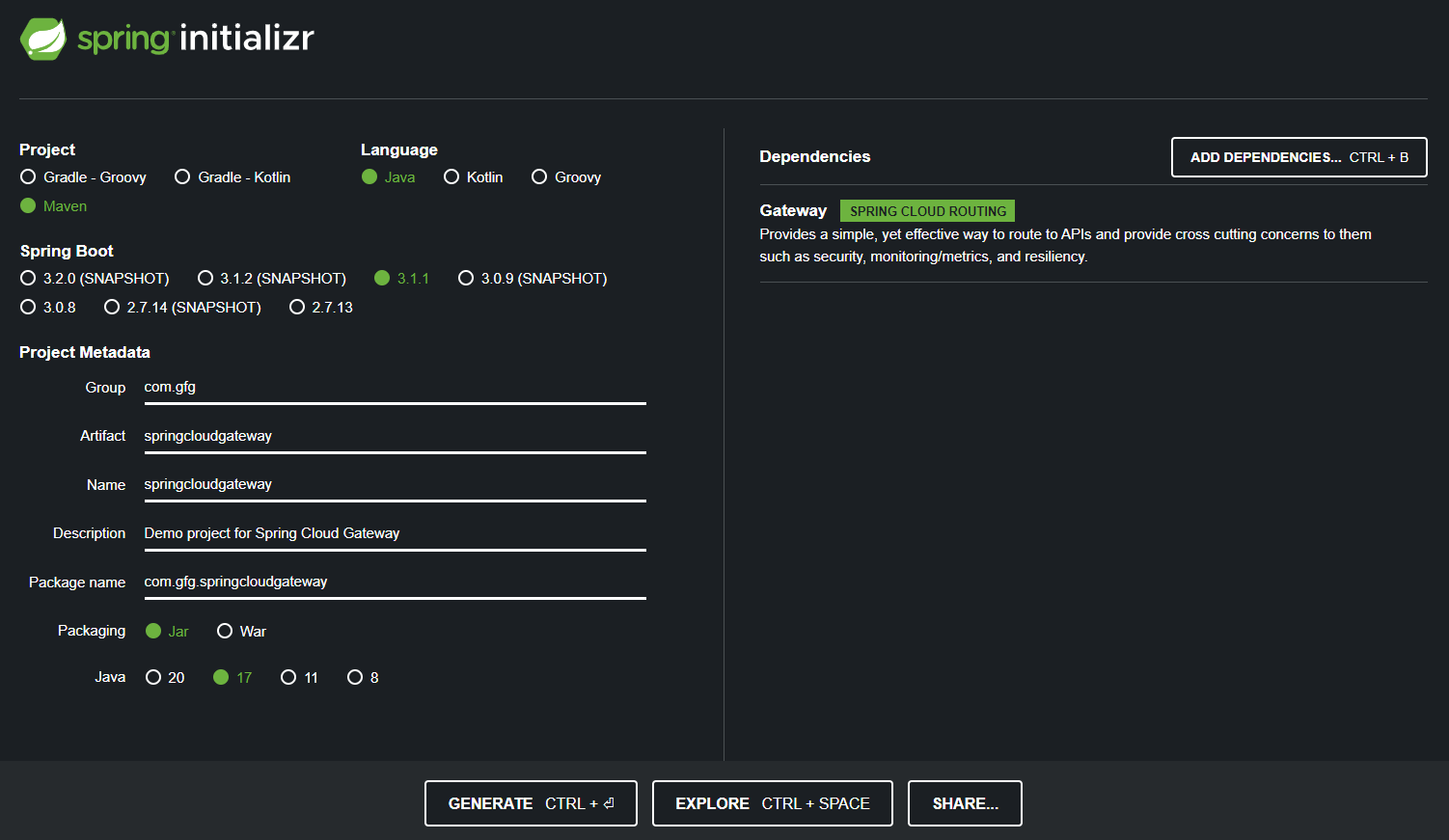Click the Group input field
1449x840 pixels.
(x=396, y=388)
